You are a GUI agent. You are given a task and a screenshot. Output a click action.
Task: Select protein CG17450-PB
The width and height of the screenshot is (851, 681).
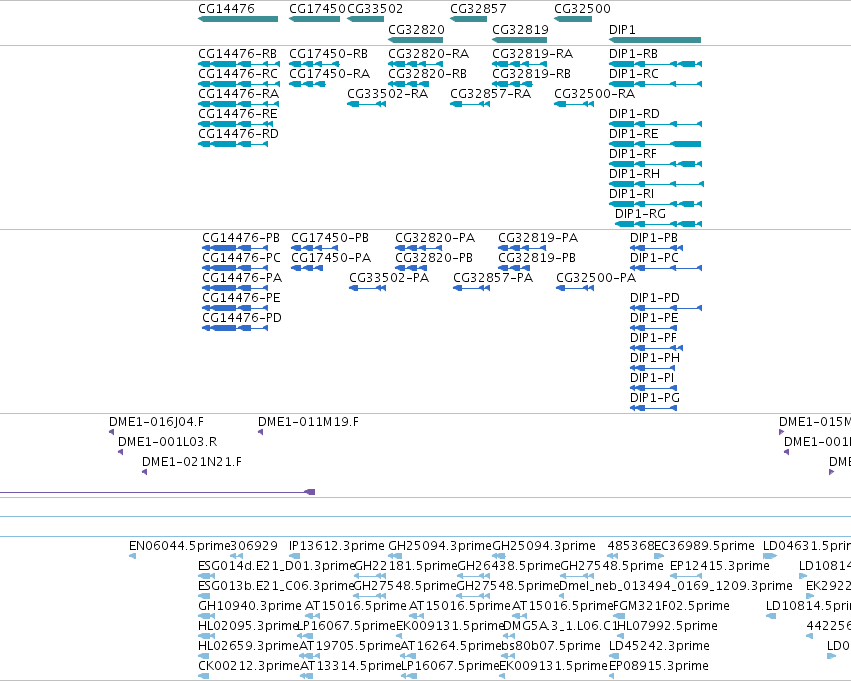click(x=315, y=248)
